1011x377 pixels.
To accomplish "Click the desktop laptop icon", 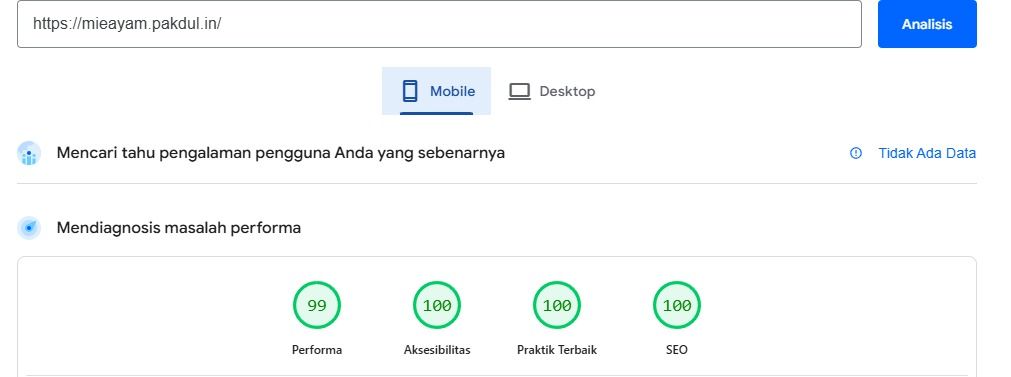I will [519, 92].
